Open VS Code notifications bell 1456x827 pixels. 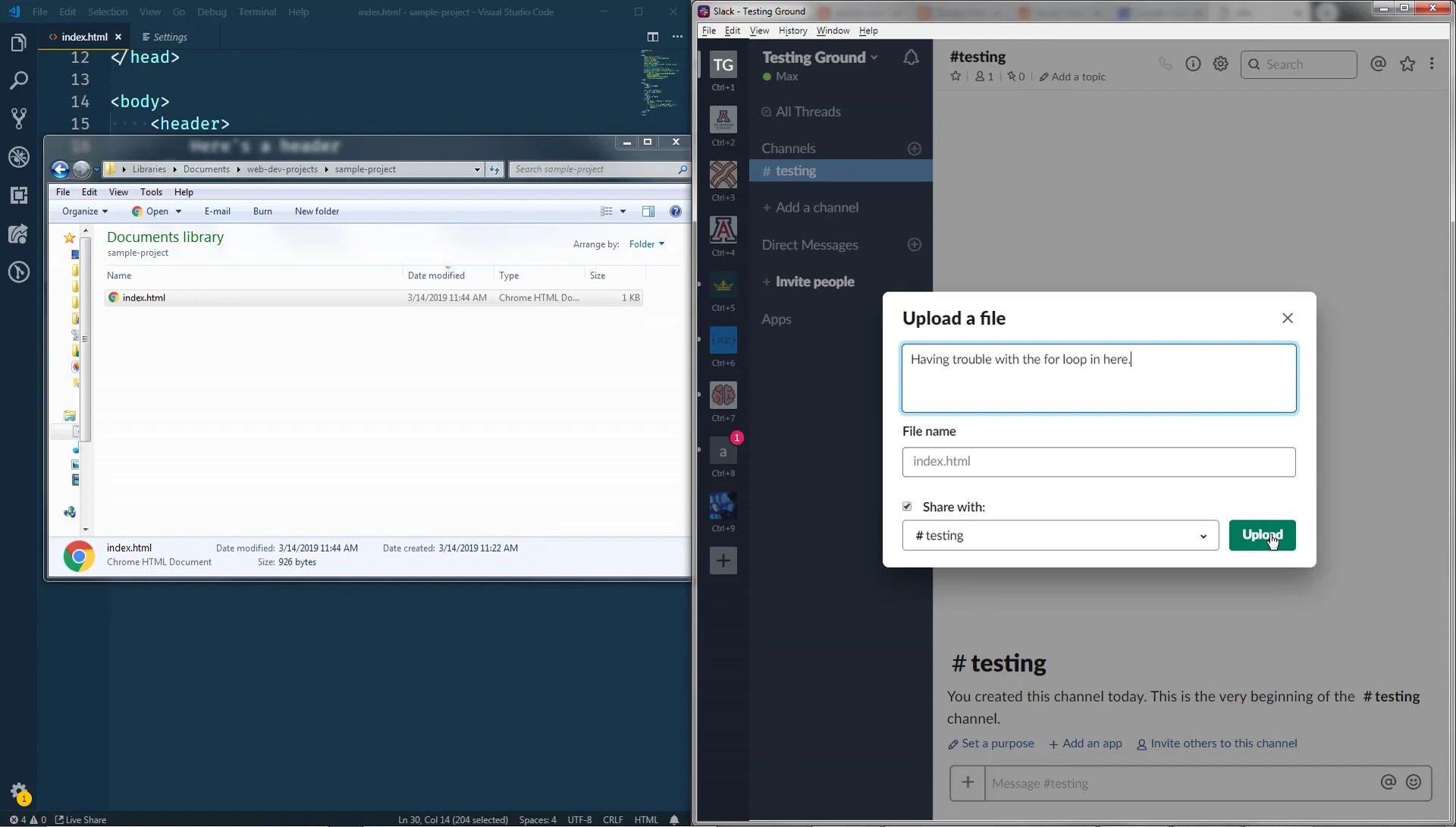click(674, 819)
